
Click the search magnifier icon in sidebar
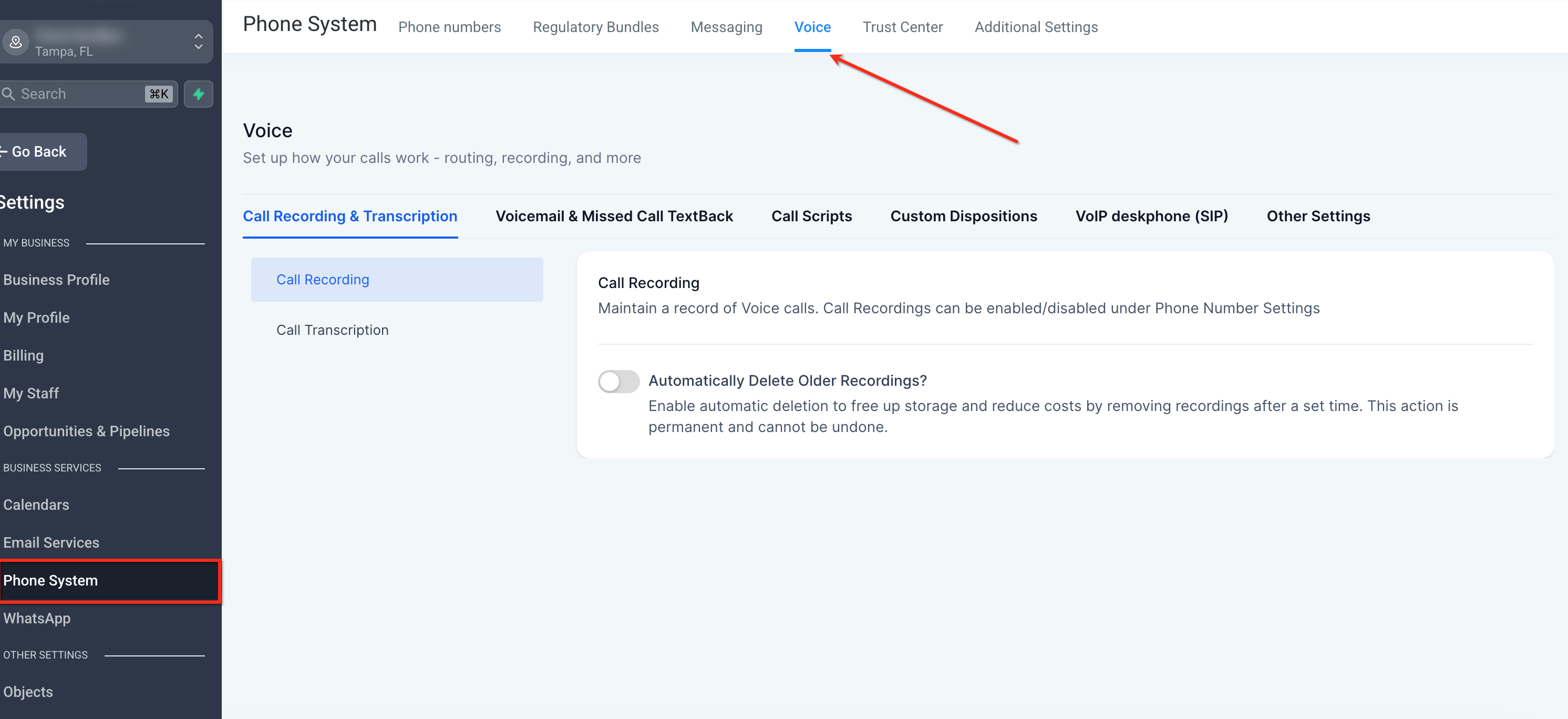pyautogui.click(x=8, y=94)
